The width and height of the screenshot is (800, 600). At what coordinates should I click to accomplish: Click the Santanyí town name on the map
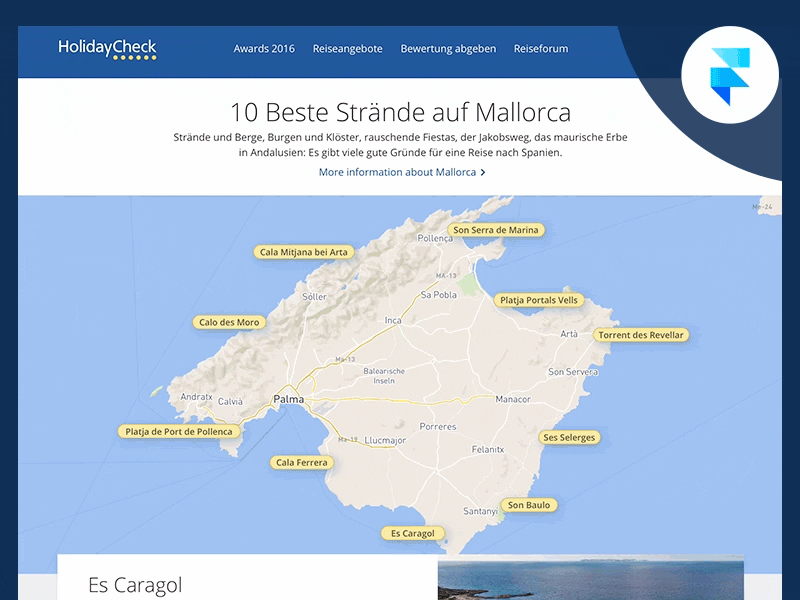(x=480, y=511)
